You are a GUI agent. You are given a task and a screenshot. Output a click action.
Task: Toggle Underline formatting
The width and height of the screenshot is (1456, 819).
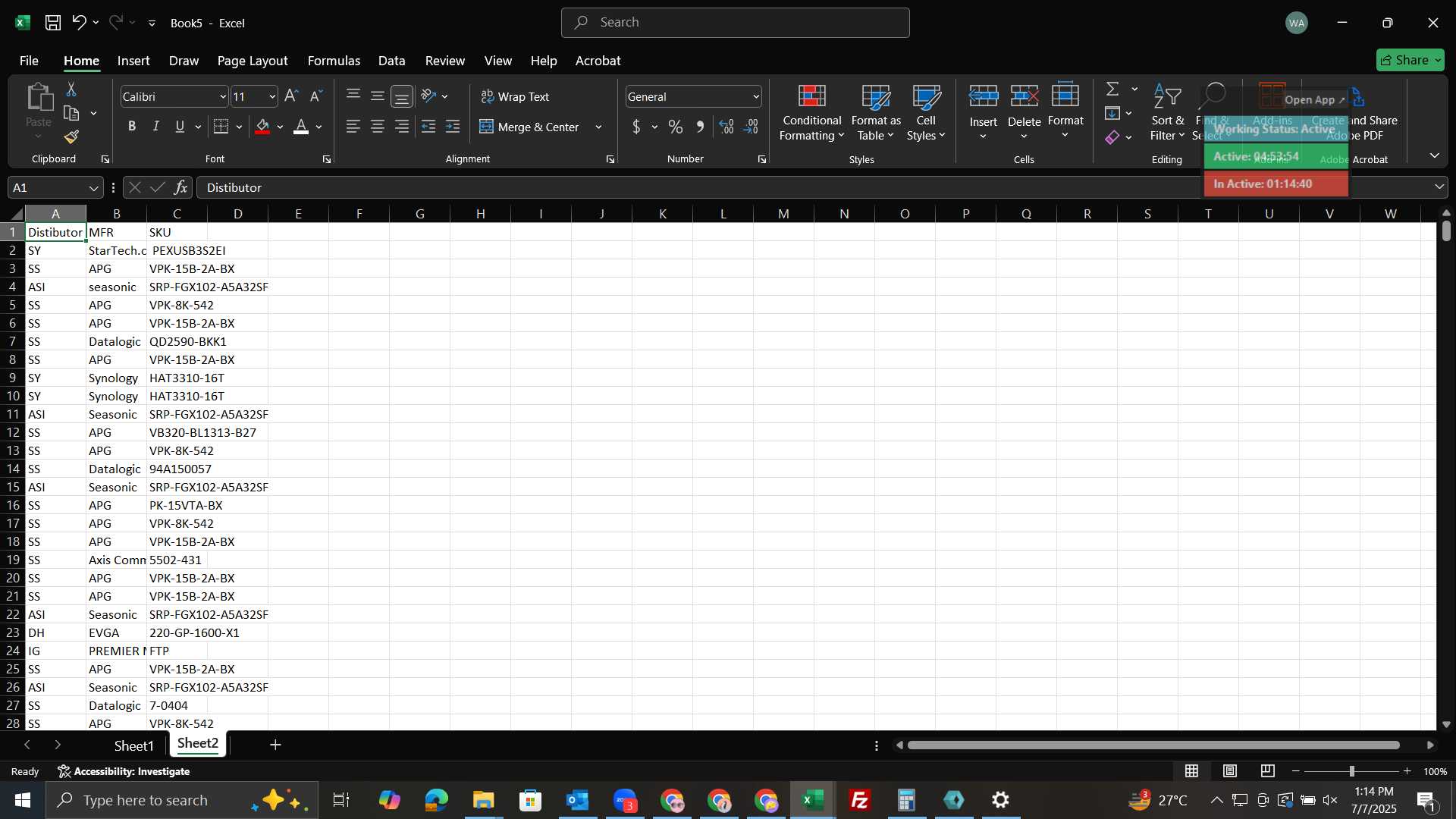pos(180,127)
